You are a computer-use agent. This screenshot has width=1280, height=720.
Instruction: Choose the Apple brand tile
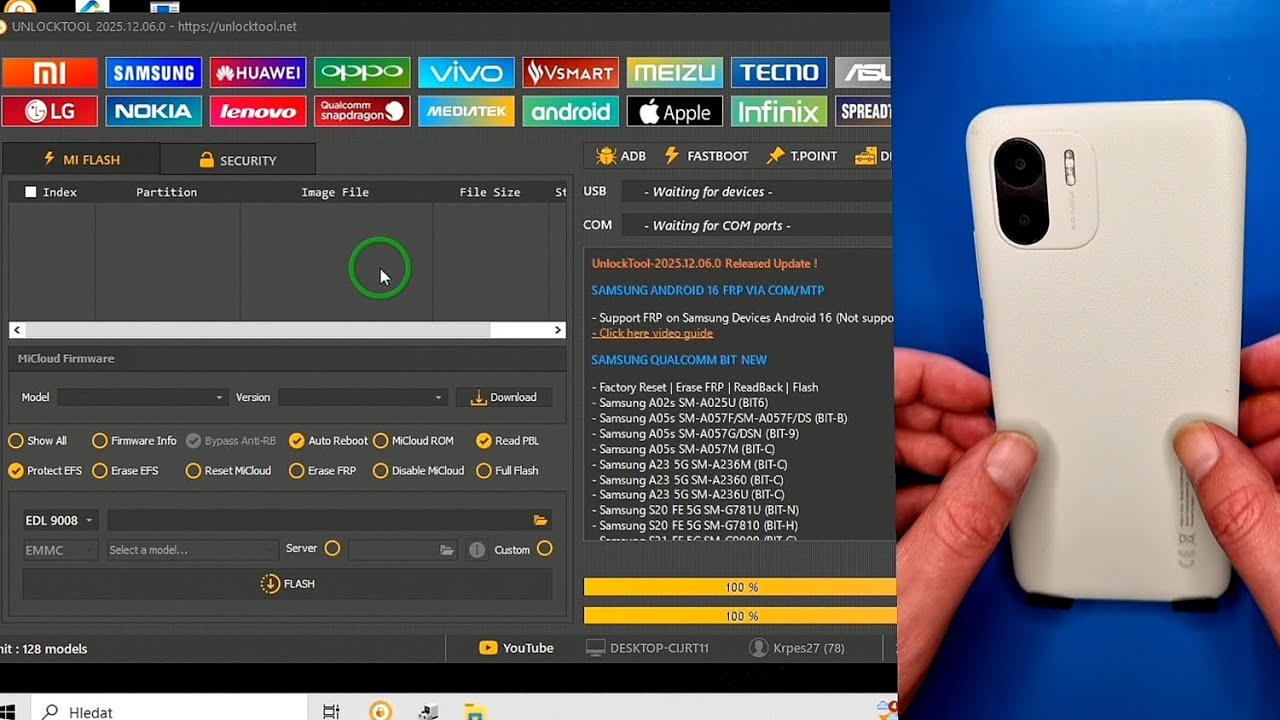[x=674, y=111]
